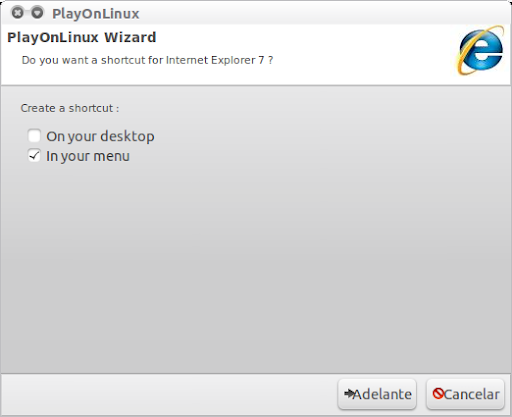Screen dimensions: 512x417
Task: Click the red prohibited icon on Cancelar
Action: tap(438, 394)
